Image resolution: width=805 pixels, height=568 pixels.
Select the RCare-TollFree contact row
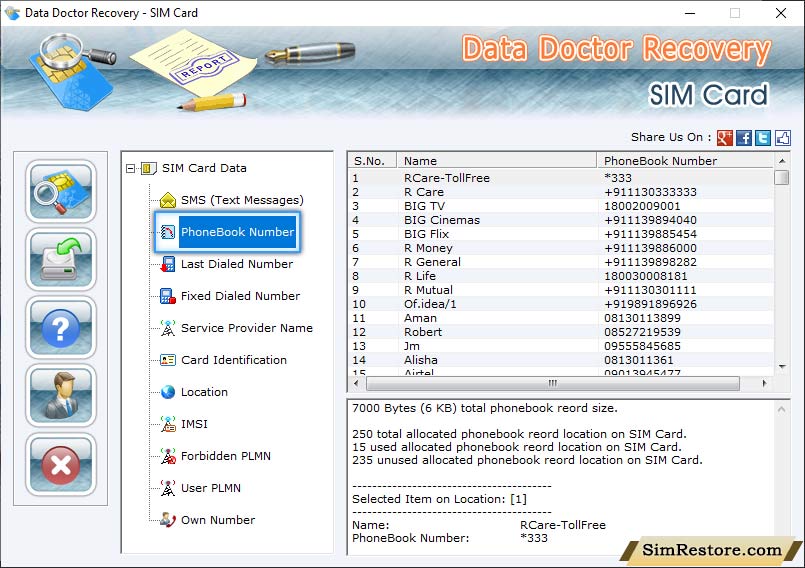click(561, 178)
